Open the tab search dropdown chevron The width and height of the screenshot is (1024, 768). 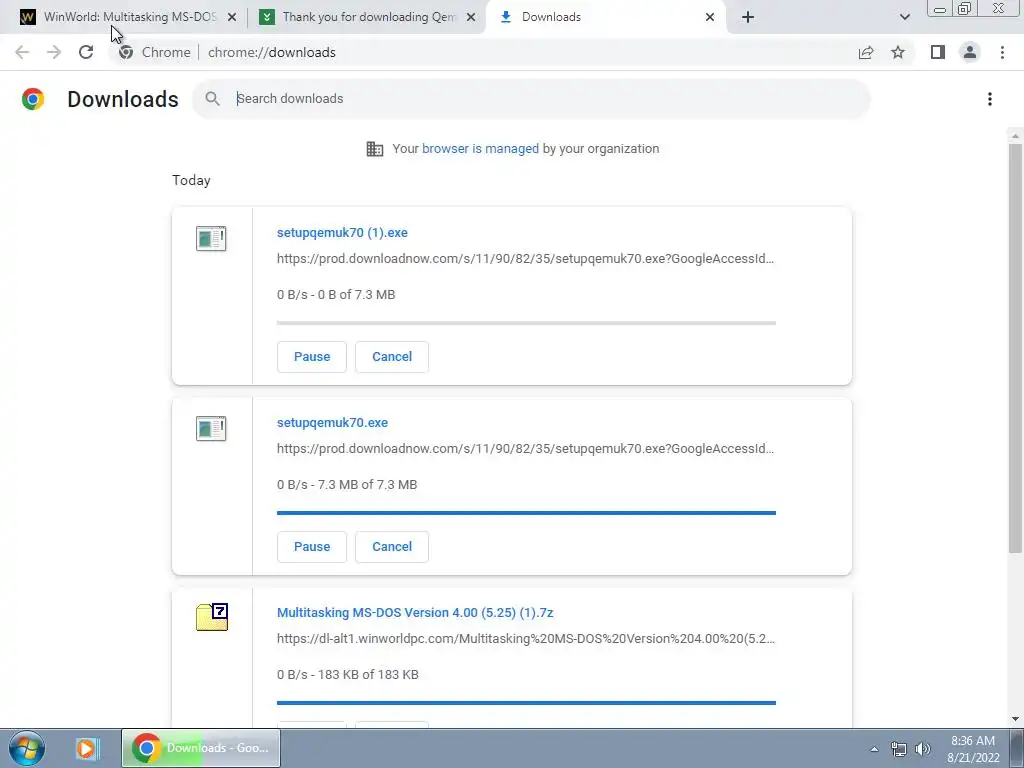[x=904, y=17]
